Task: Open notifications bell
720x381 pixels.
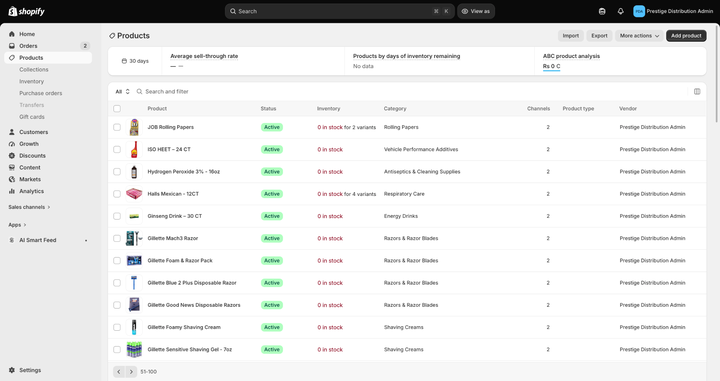Action: coord(620,11)
